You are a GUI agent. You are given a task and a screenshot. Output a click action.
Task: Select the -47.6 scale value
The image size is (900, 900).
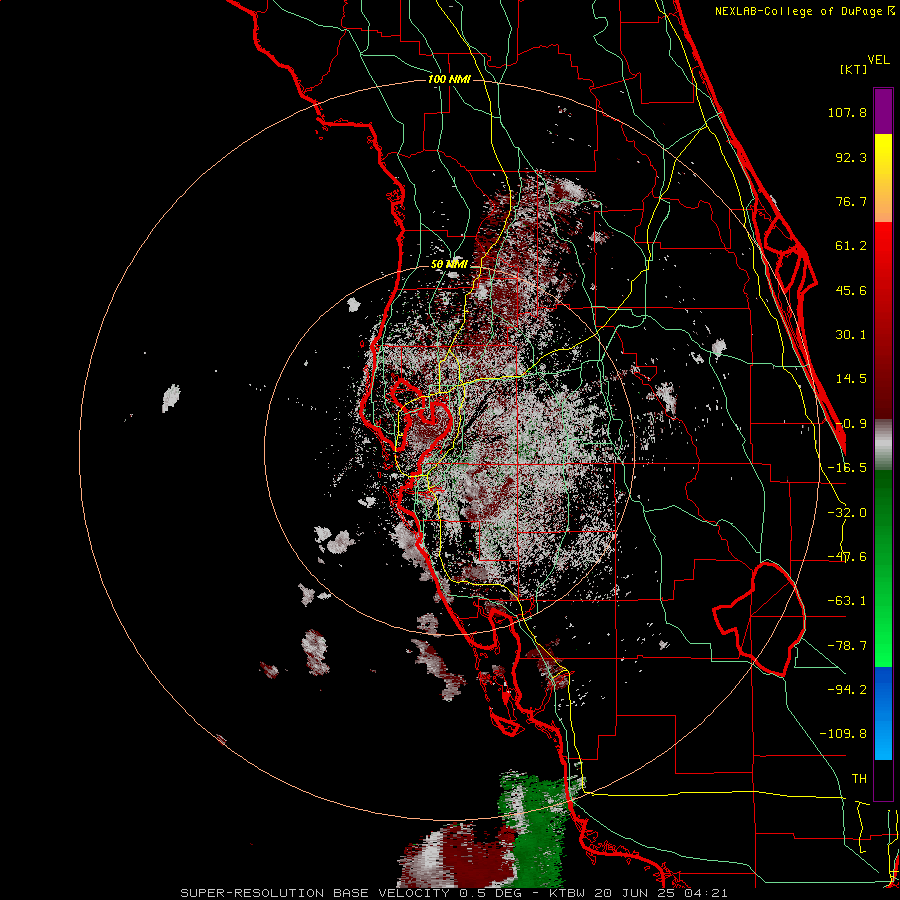[x=847, y=557]
